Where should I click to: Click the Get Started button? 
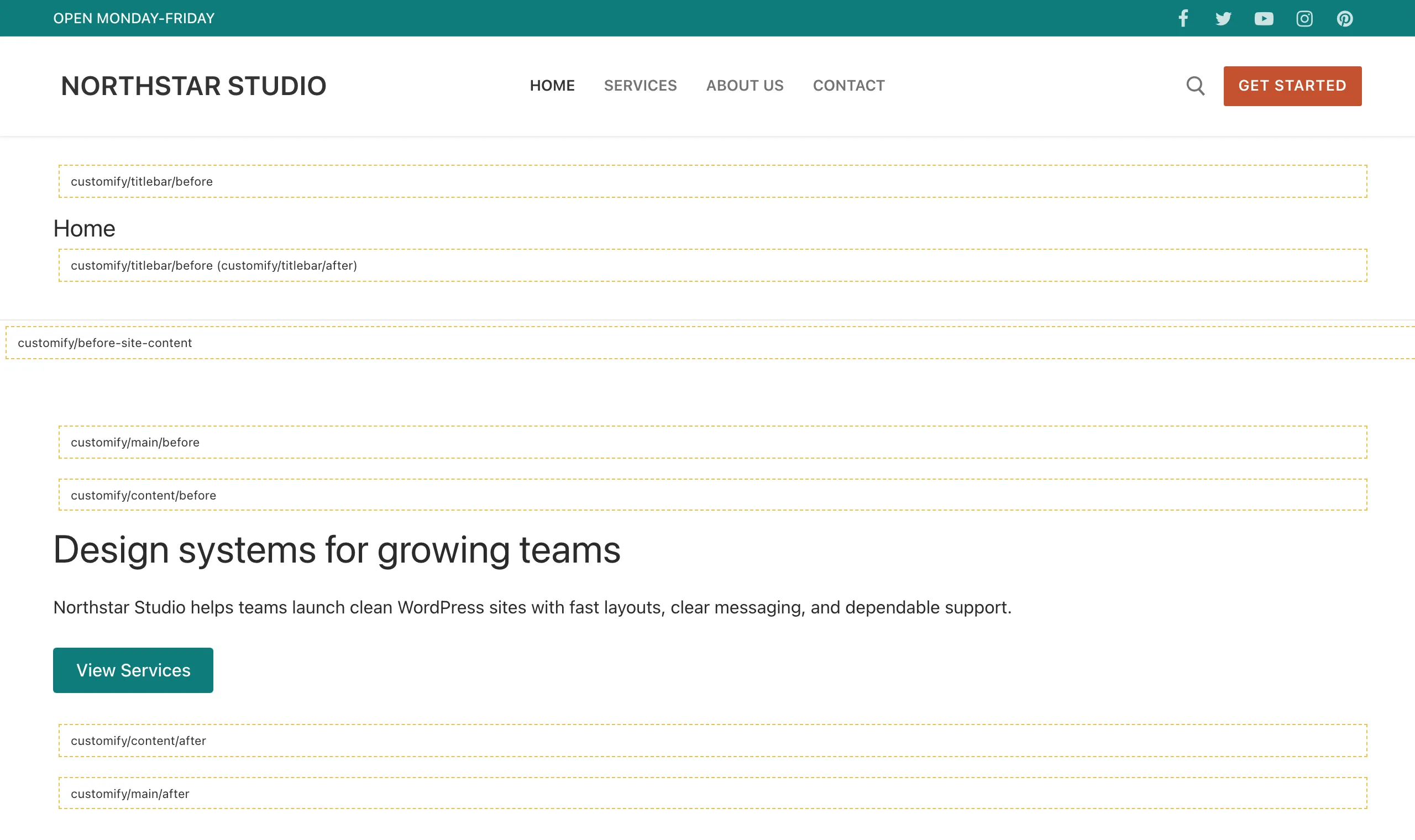(x=1292, y=86)
